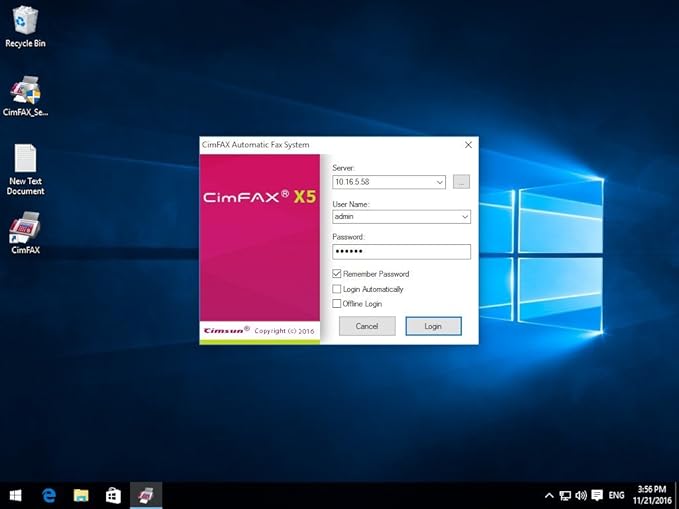Expand the User Name dropdown
679x509 pixels.
pyautogui.click(x=465, y=216)
